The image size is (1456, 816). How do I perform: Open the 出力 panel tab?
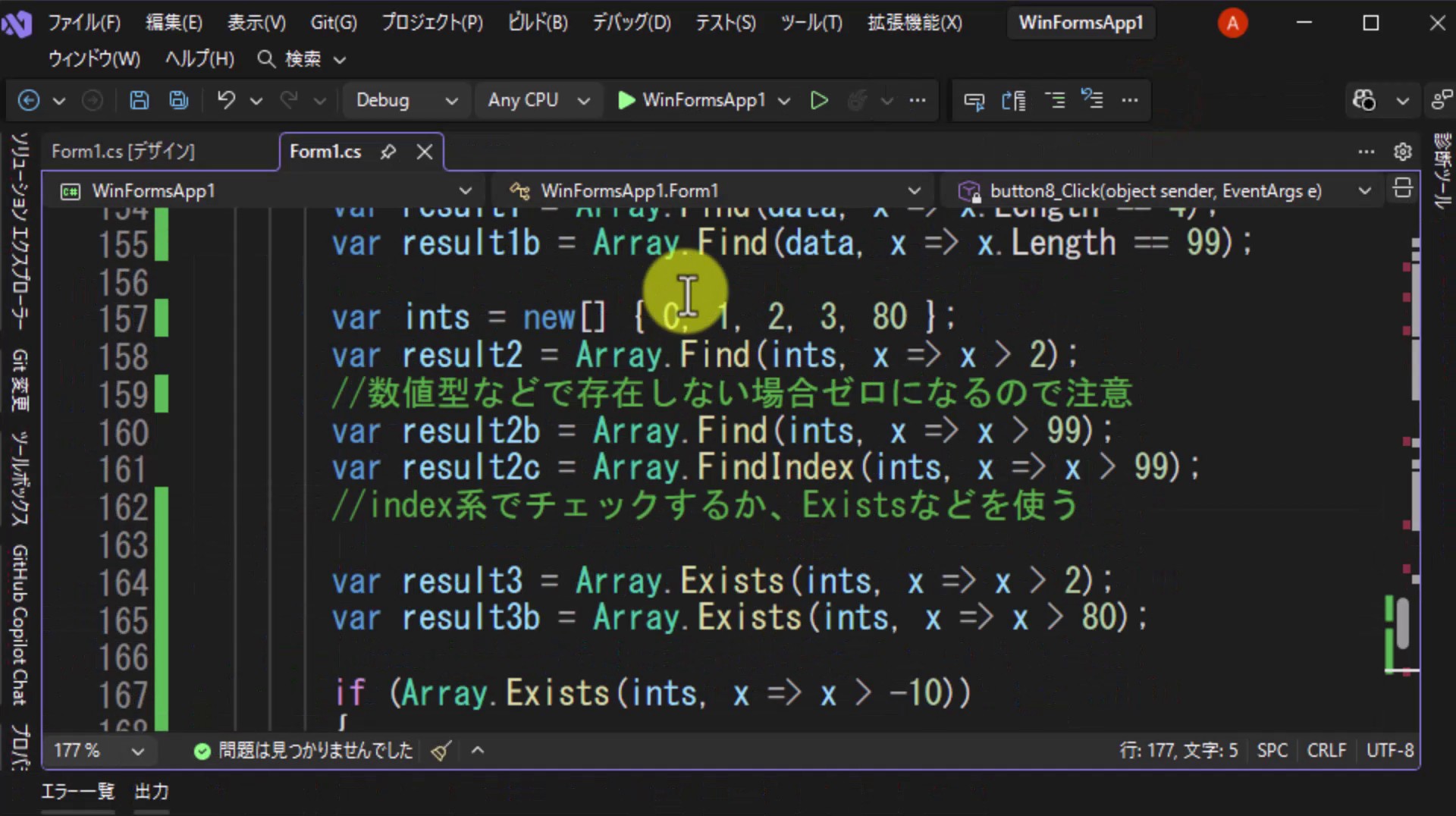click(x=152, y=792)
